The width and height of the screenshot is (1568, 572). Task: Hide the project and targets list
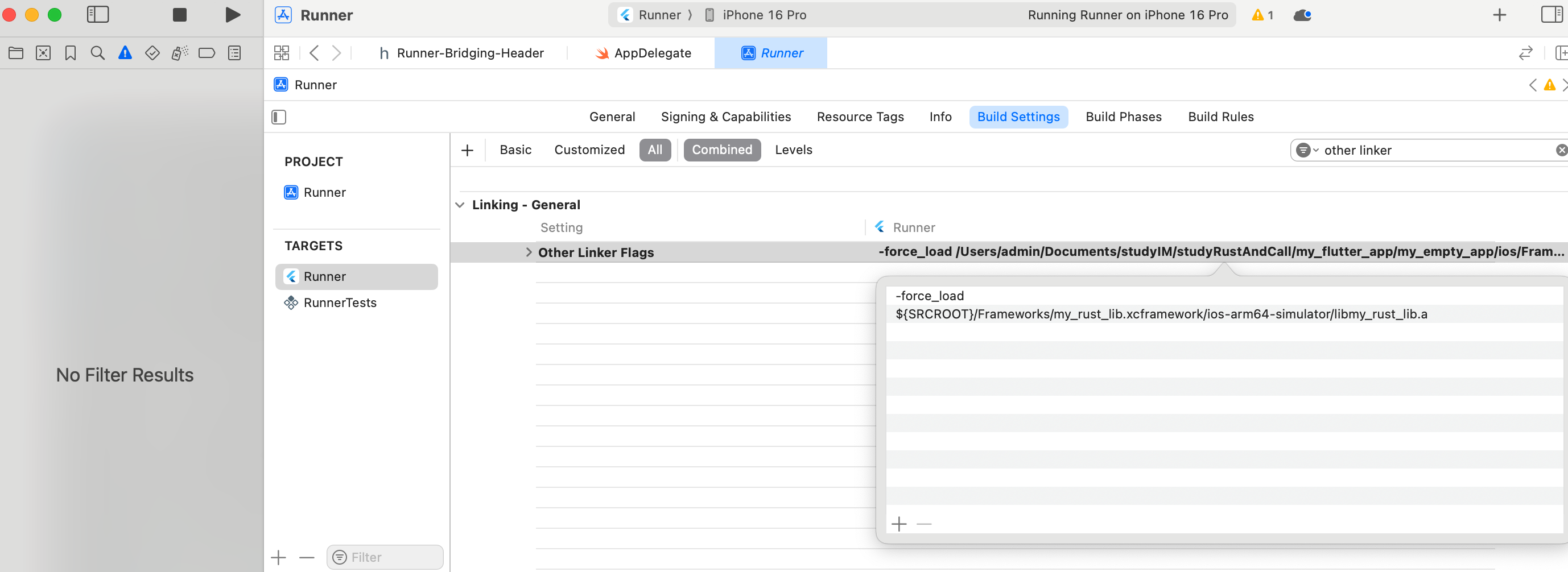click(x=279, y=117)
